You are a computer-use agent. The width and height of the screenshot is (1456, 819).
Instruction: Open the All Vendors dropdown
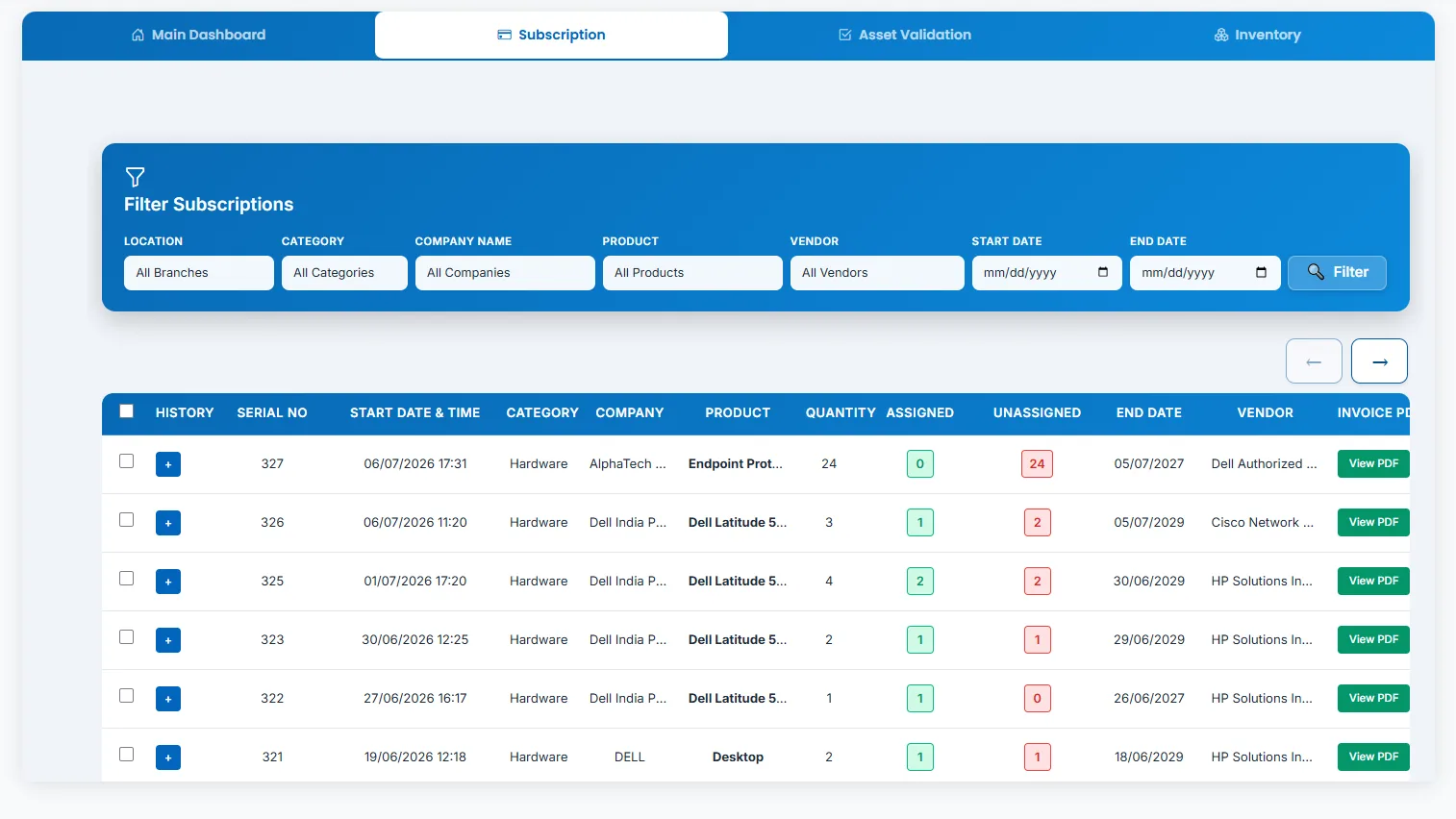[x=877, y=273]
